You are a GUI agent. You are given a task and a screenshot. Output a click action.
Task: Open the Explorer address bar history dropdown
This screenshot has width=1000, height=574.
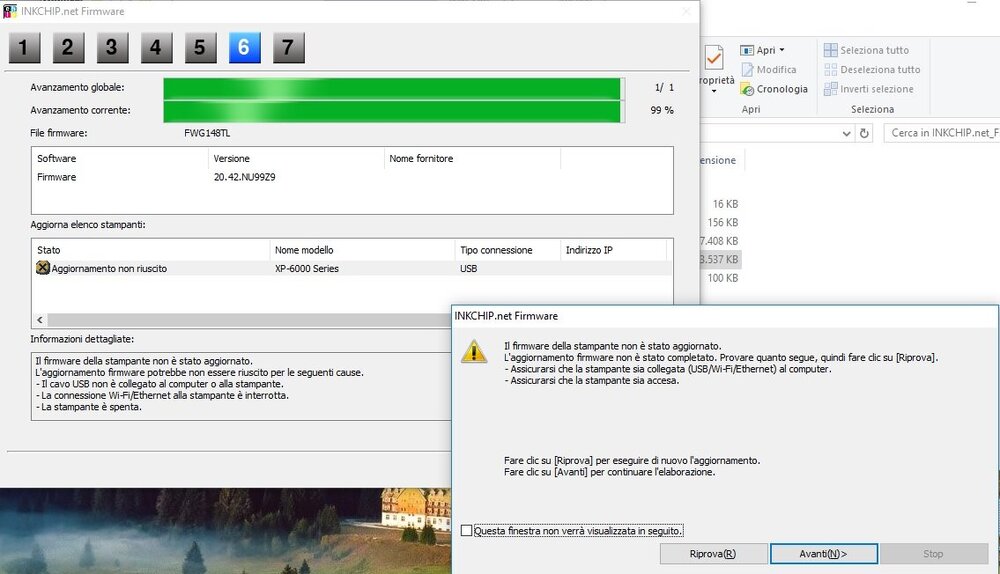pos(846,133)
